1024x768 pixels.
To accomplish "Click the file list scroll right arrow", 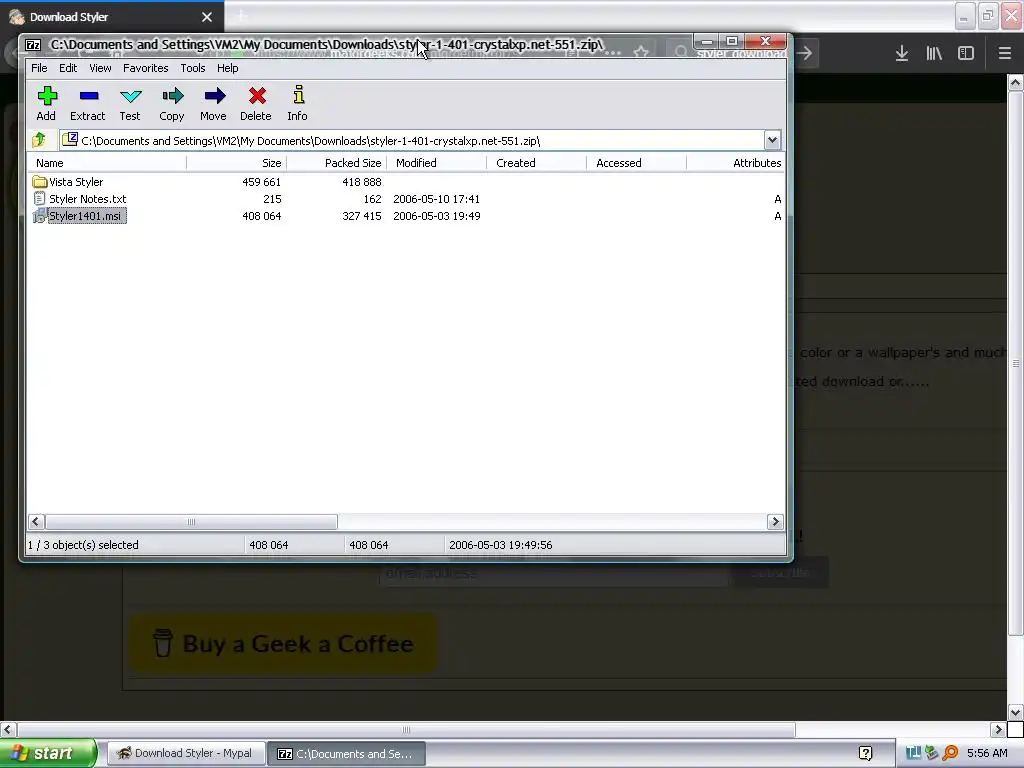I will coord(775,522).
